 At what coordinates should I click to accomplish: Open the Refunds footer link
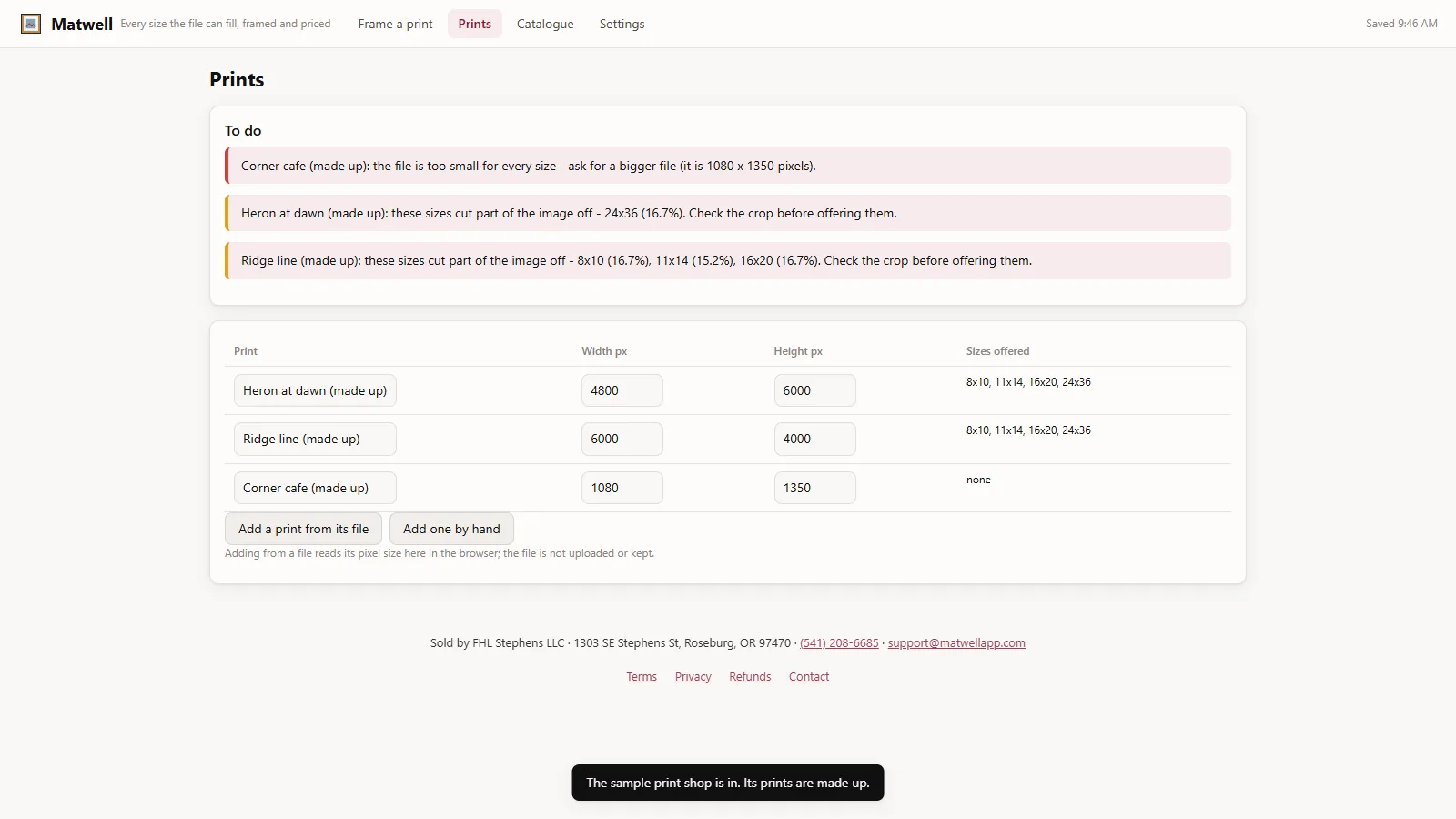[x=750, y=676]
